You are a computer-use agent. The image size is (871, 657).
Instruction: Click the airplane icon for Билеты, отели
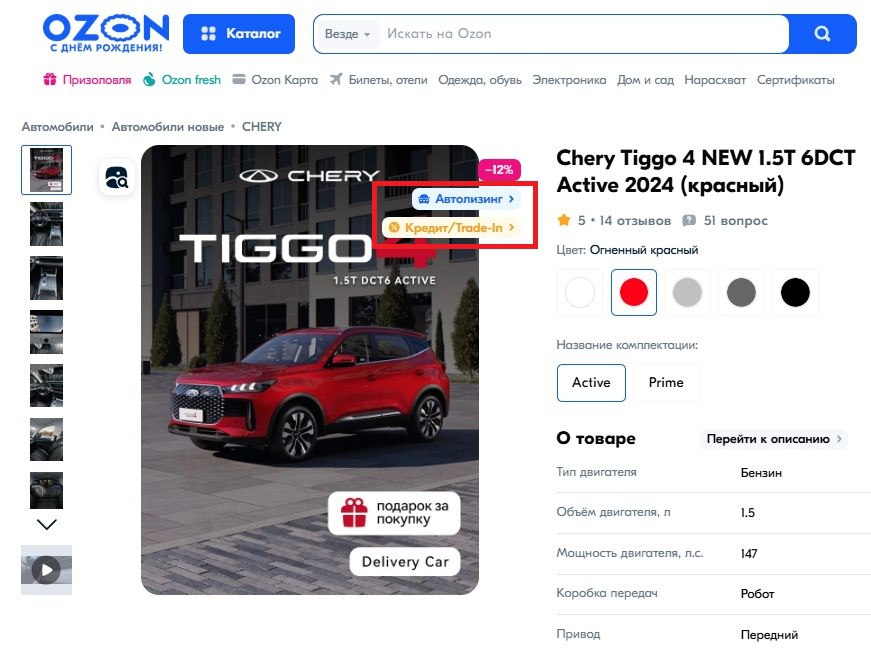tap(336, 79)
